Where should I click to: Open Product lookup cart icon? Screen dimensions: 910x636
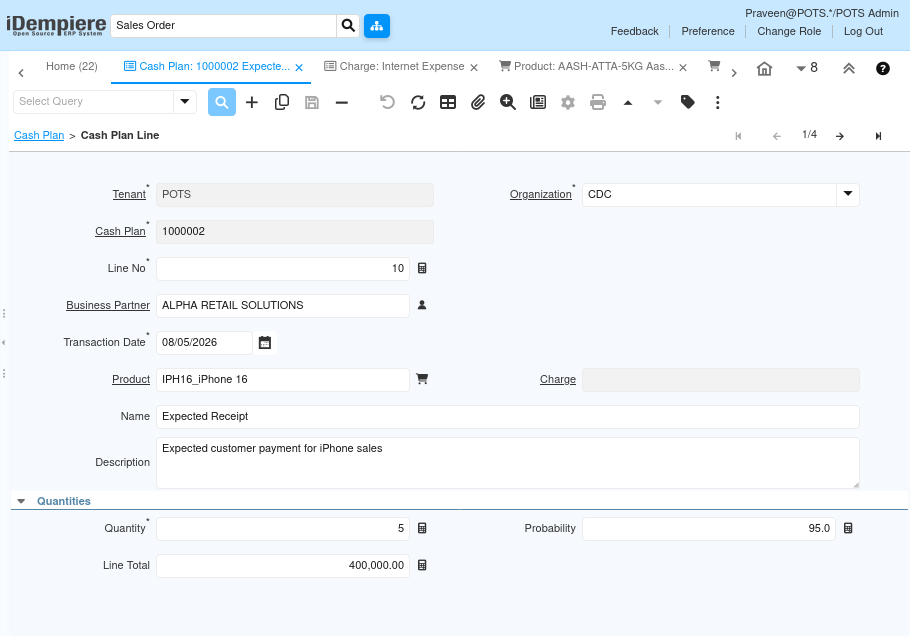[x=422, y=379]
